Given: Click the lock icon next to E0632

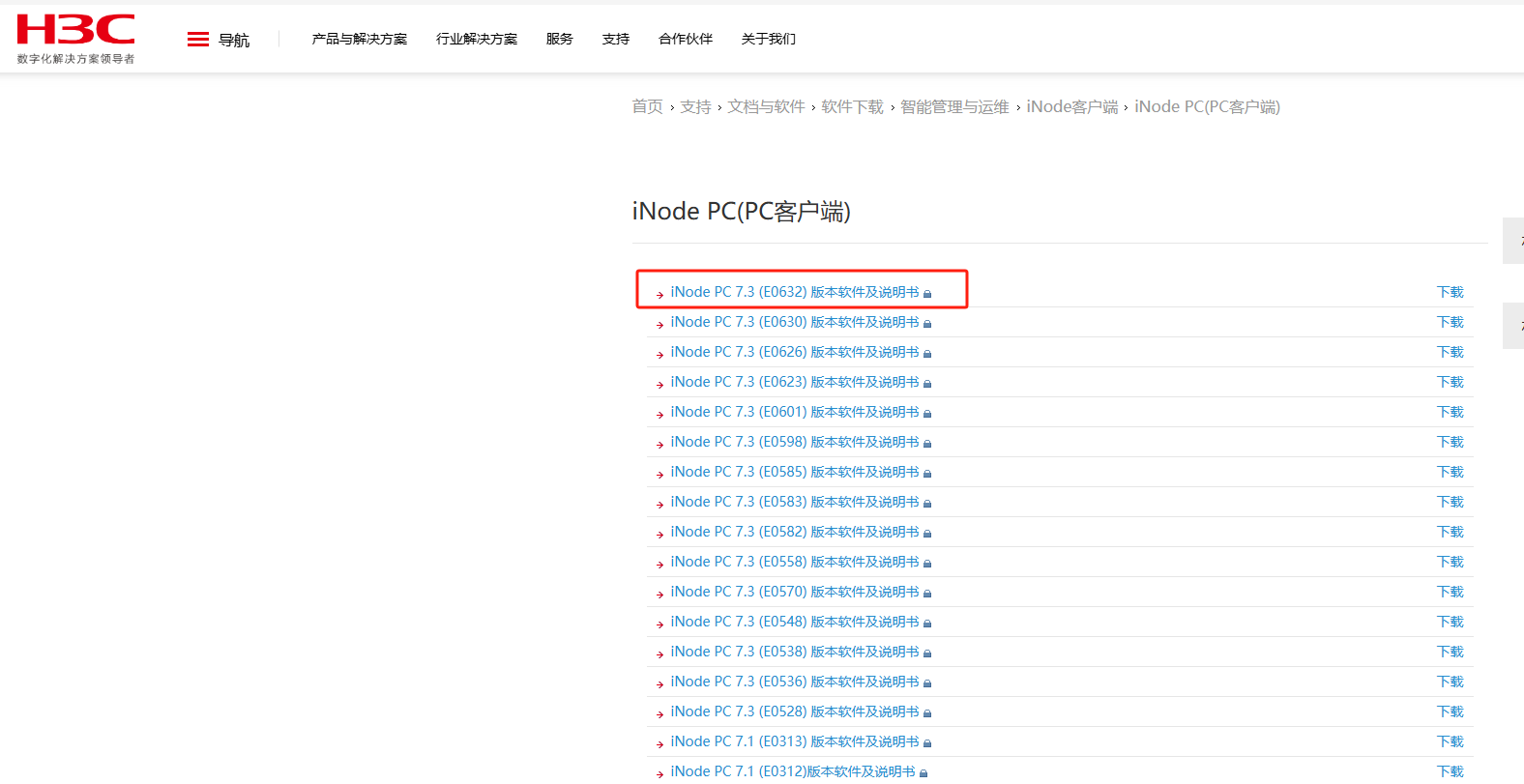Looking at the screenshot, I should tap(927, 294).
